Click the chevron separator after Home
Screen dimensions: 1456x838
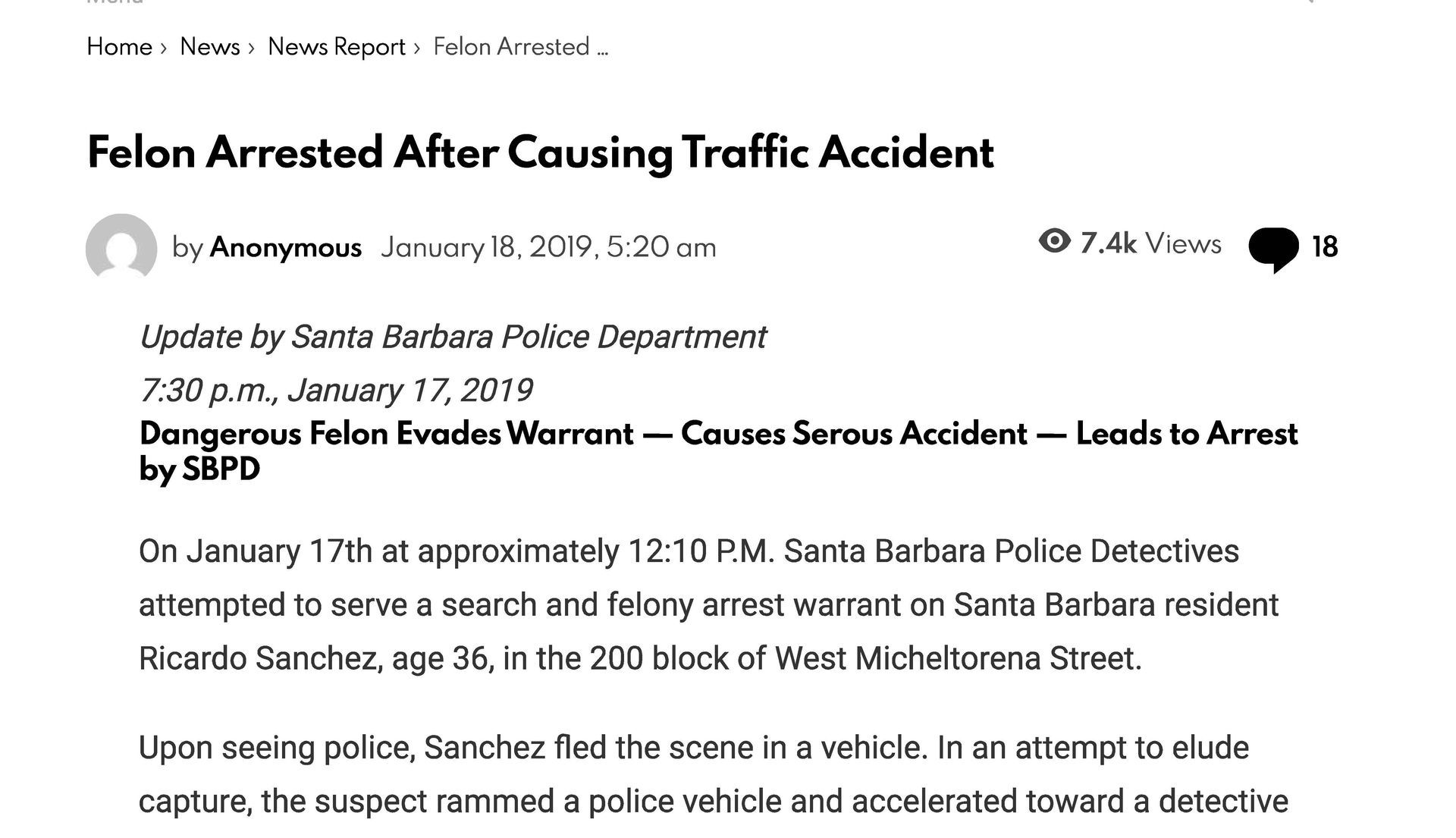164,49
